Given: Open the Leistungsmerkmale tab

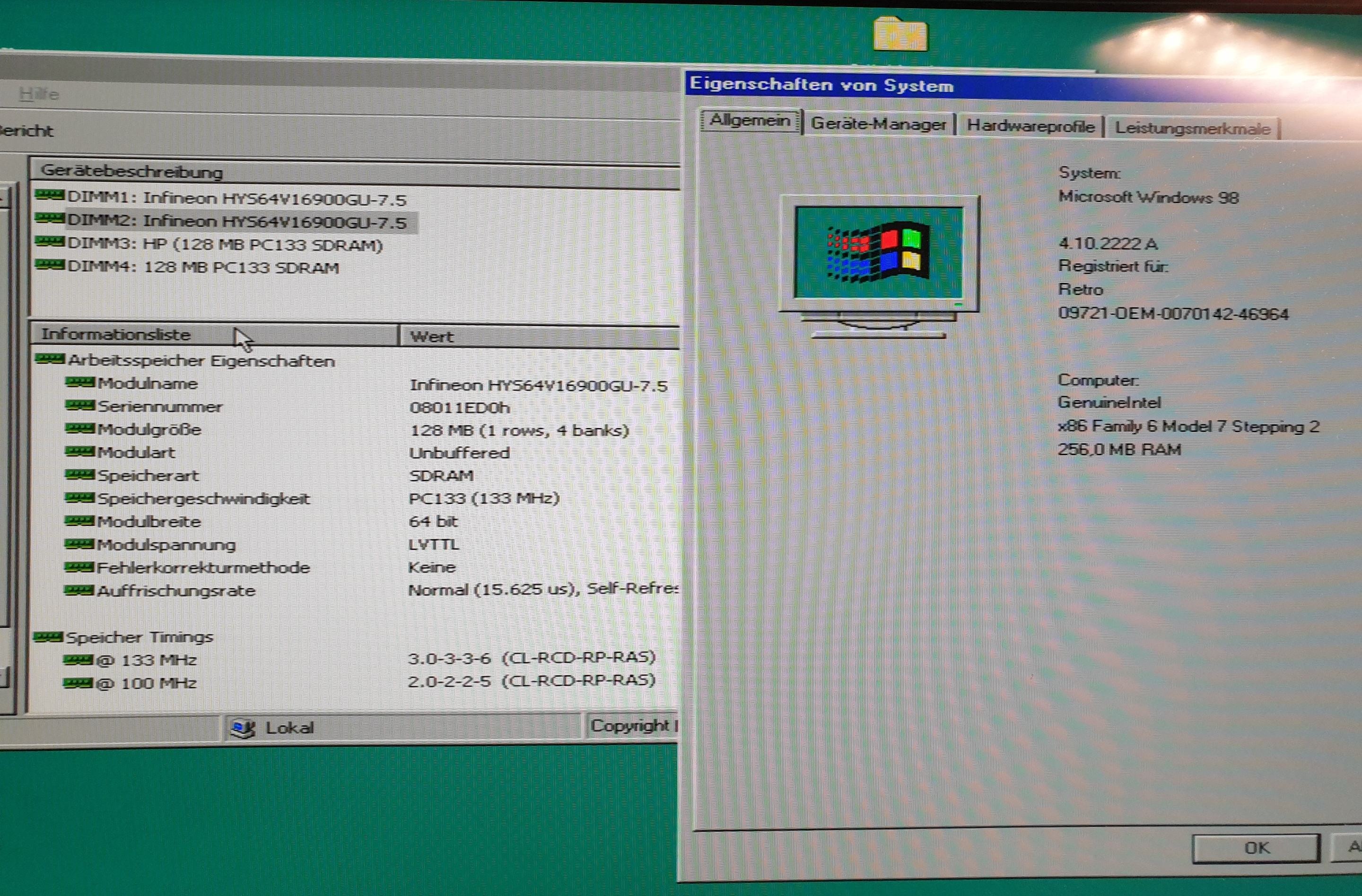Looking at the screenshot, I should pyautogui.click(x=1192, y=128).
